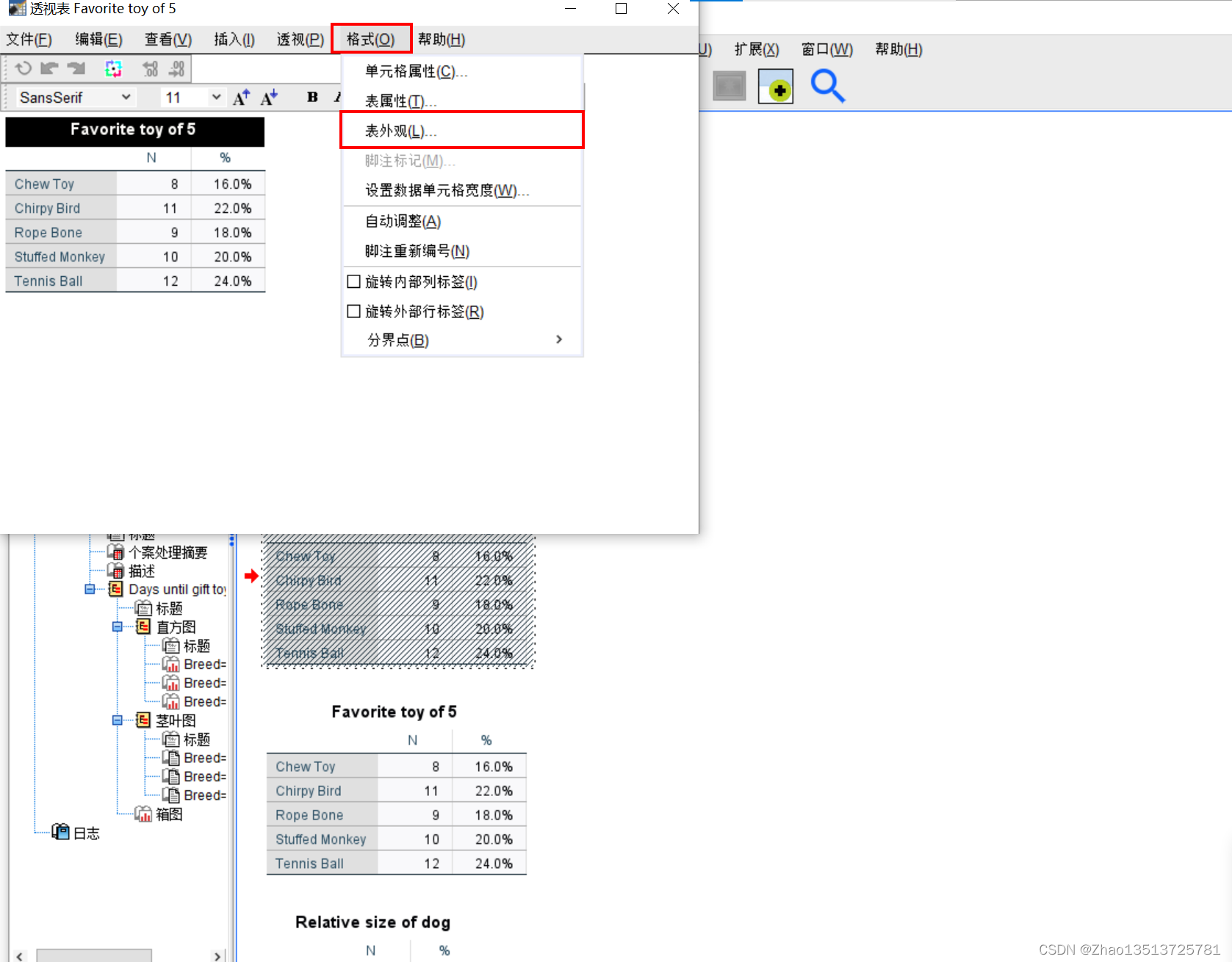
Task: Click the curved right-arrow toolbar icon
Action: coord(76,68)
